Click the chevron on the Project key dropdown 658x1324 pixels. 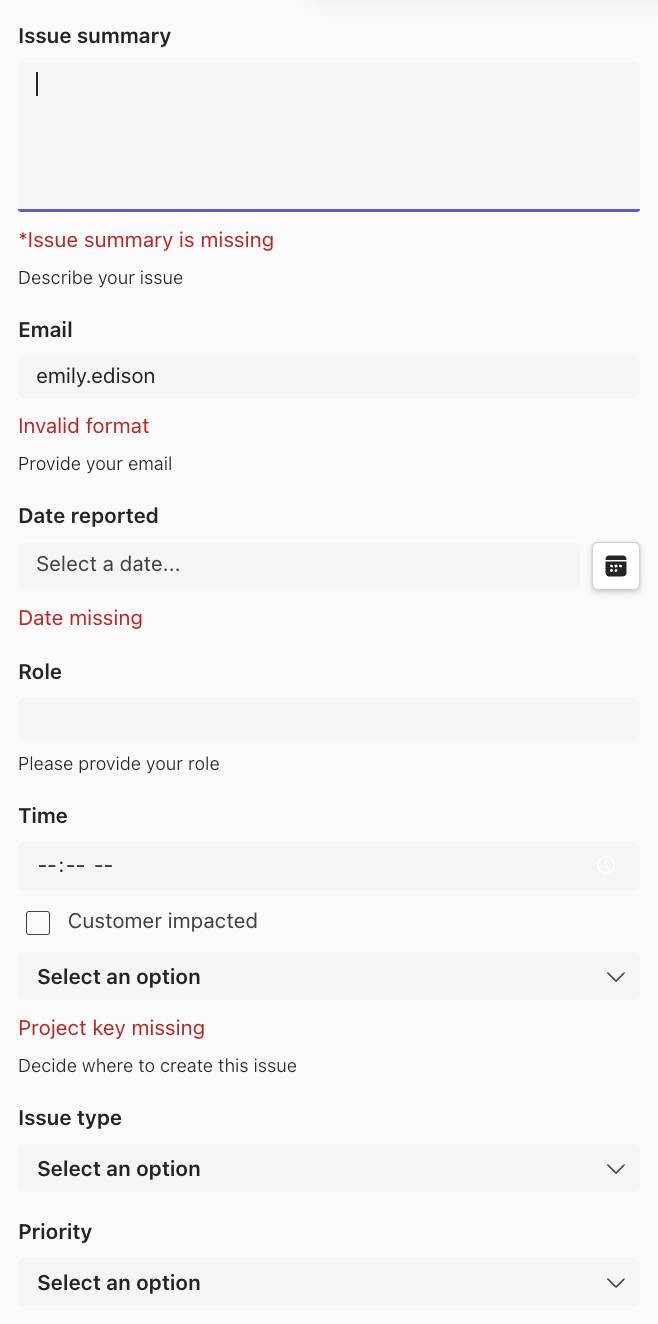pos(615,976)
